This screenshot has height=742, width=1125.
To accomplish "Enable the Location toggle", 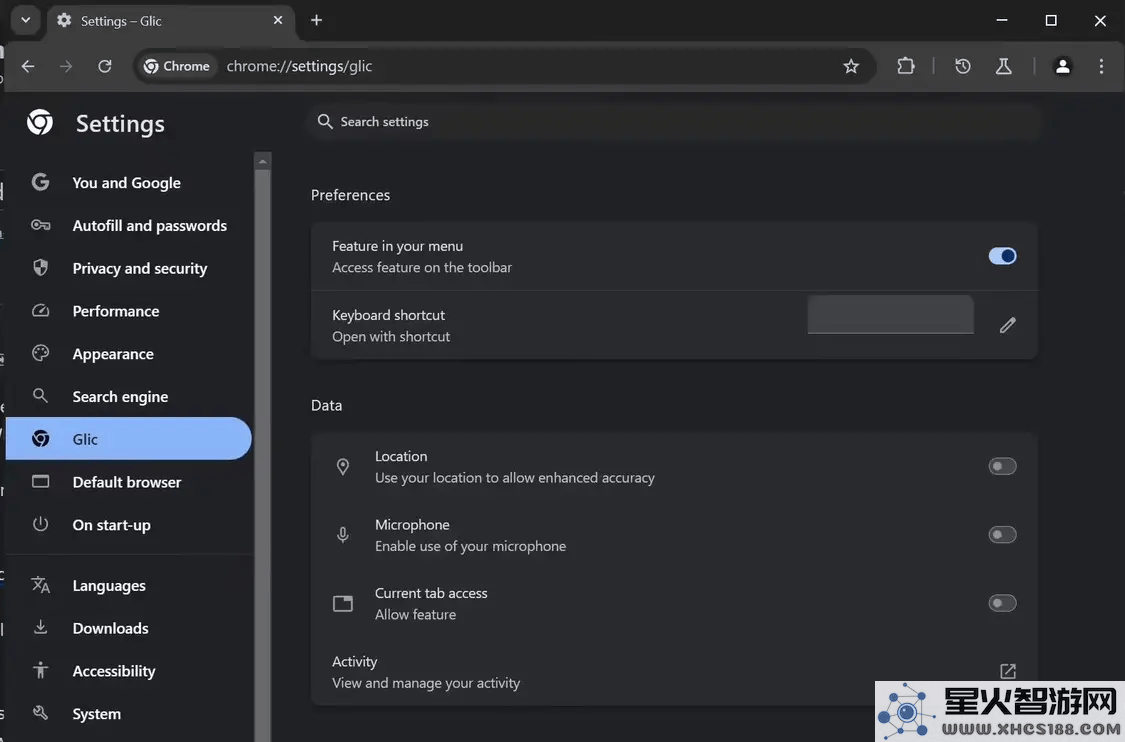I will coord(1002,466).
